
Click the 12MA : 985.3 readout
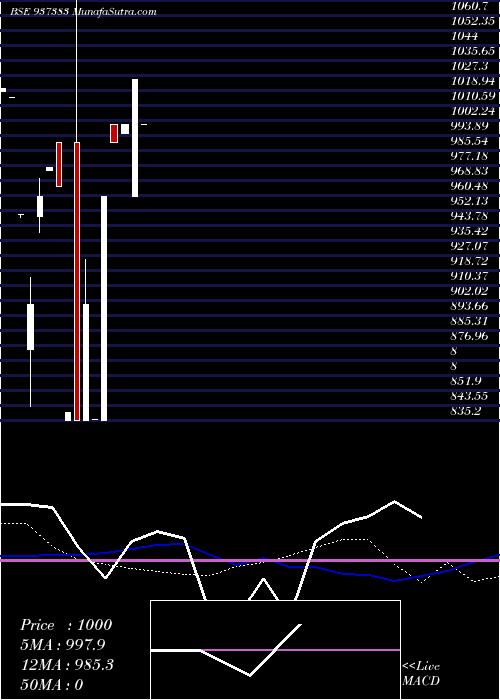(67, 665)
